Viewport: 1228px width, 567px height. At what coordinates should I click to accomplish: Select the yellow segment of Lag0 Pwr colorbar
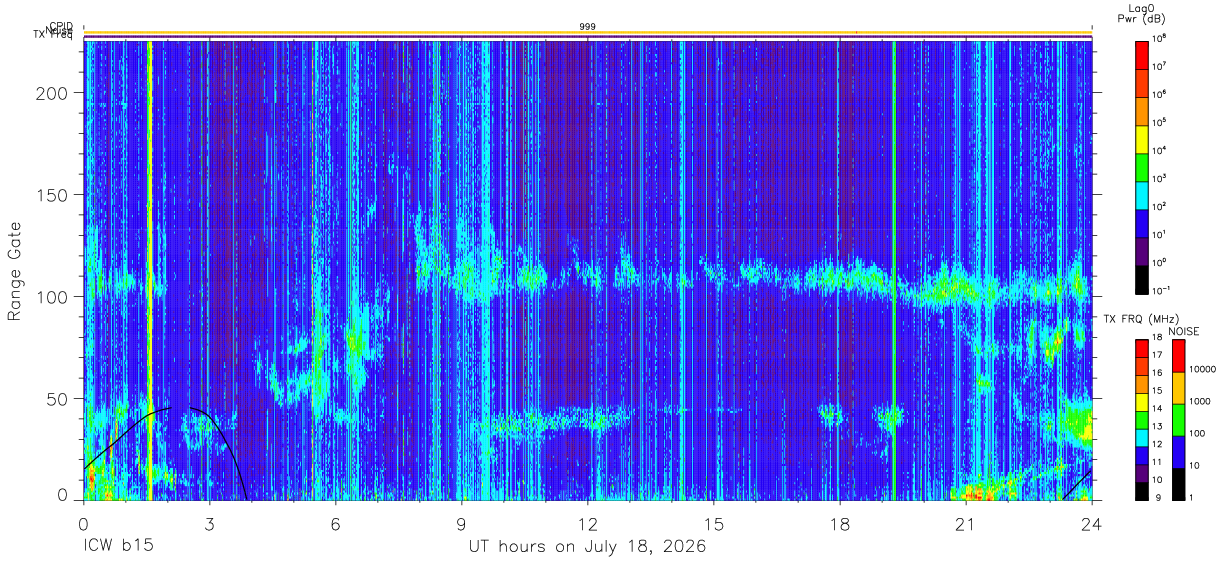point(1142,138)
